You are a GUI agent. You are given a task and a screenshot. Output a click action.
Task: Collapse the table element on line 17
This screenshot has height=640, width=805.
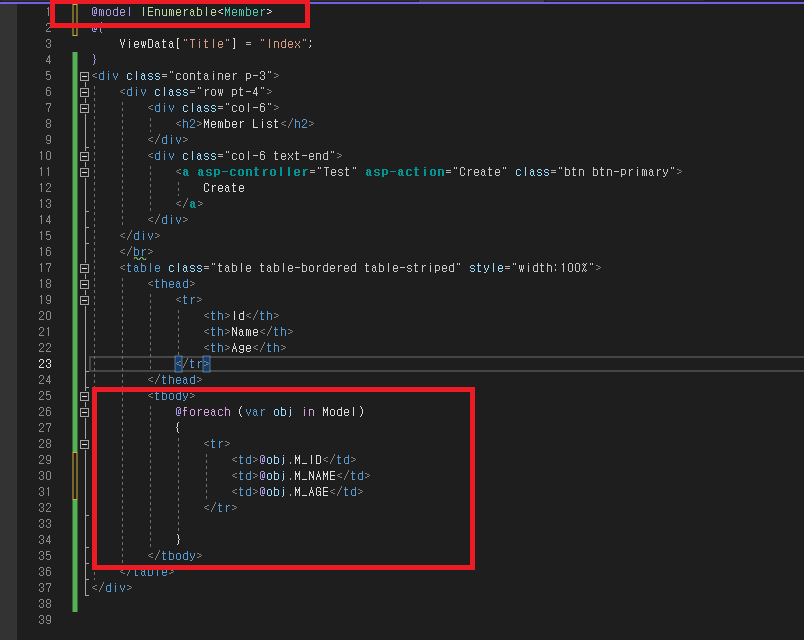tap(85, 268)
